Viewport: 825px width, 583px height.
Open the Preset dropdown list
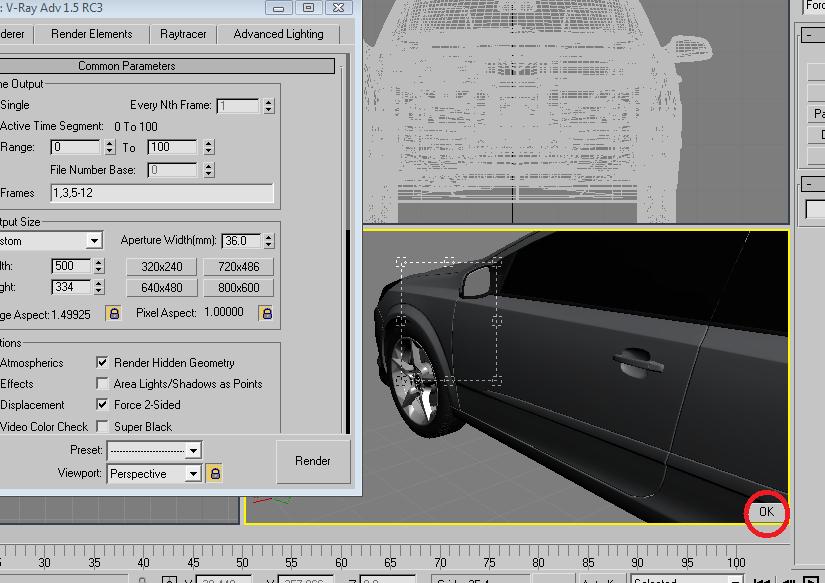point(193,451)
